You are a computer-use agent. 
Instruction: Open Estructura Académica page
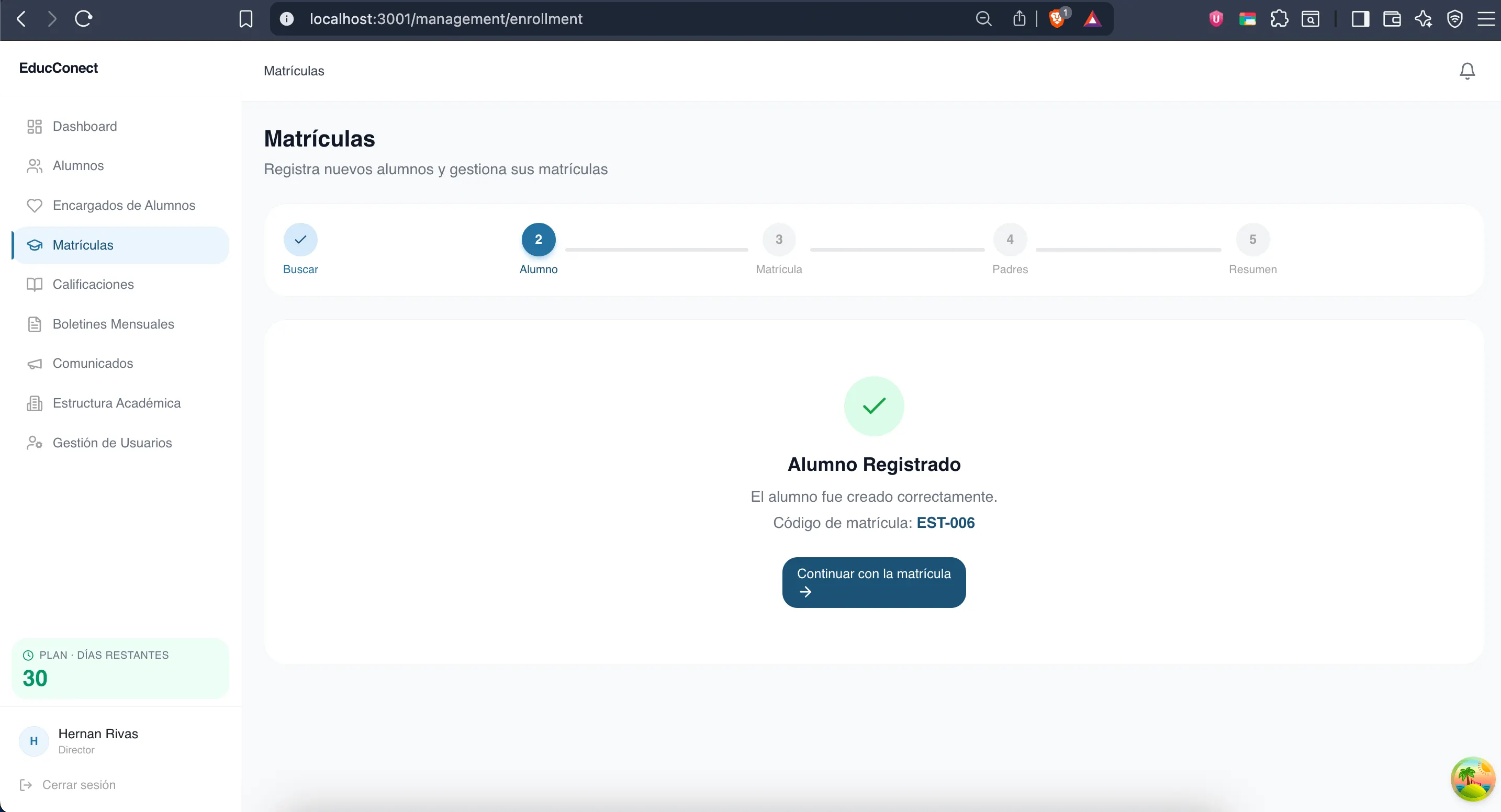point(117,403)
